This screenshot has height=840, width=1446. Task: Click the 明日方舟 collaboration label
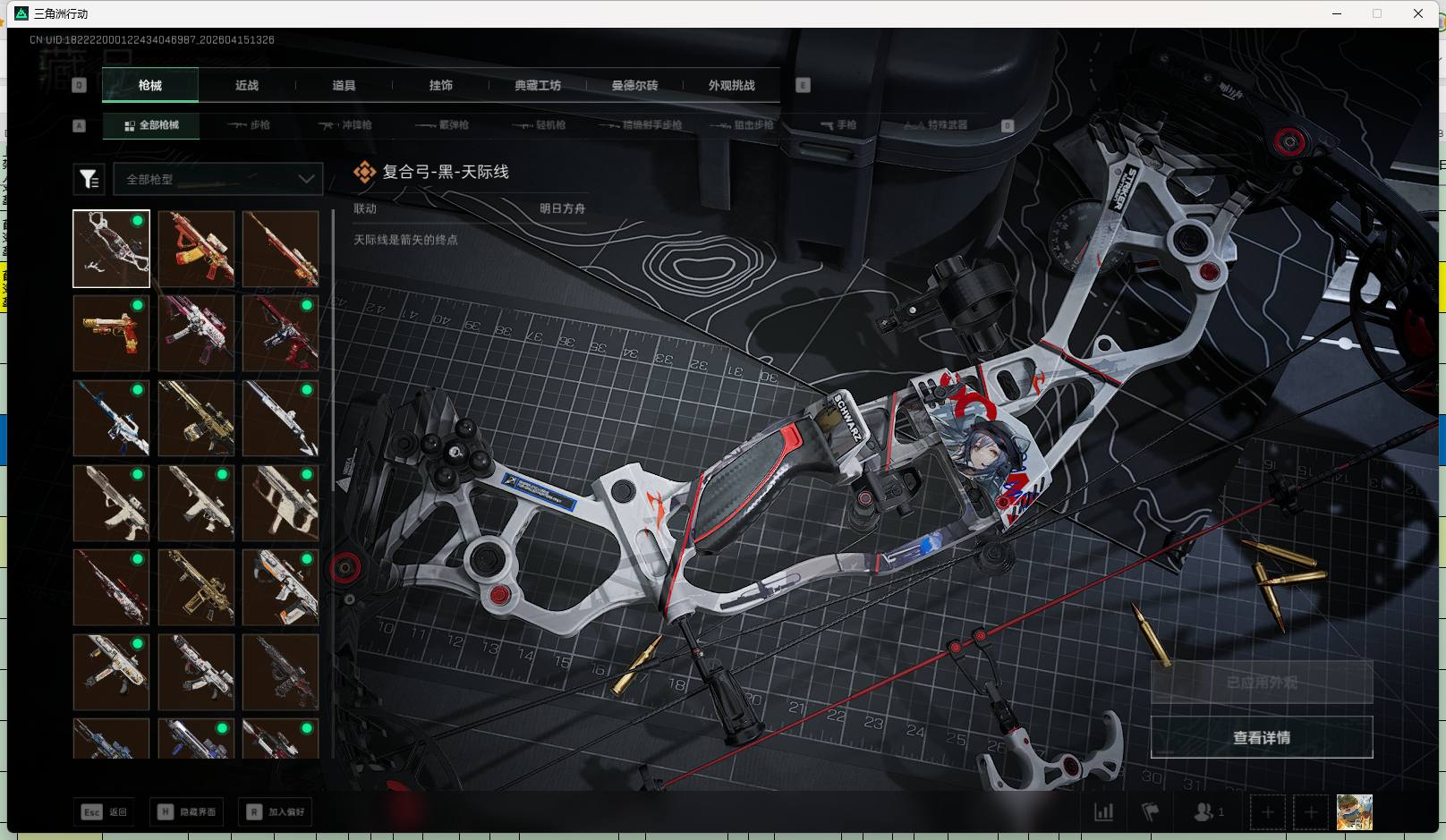click(x=563, y=208)
